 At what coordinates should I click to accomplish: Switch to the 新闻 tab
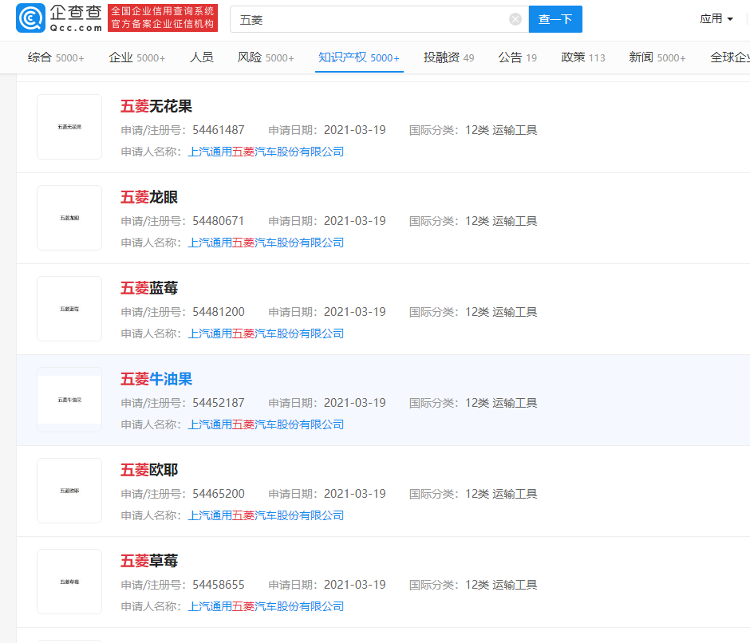tap(657, 57)
